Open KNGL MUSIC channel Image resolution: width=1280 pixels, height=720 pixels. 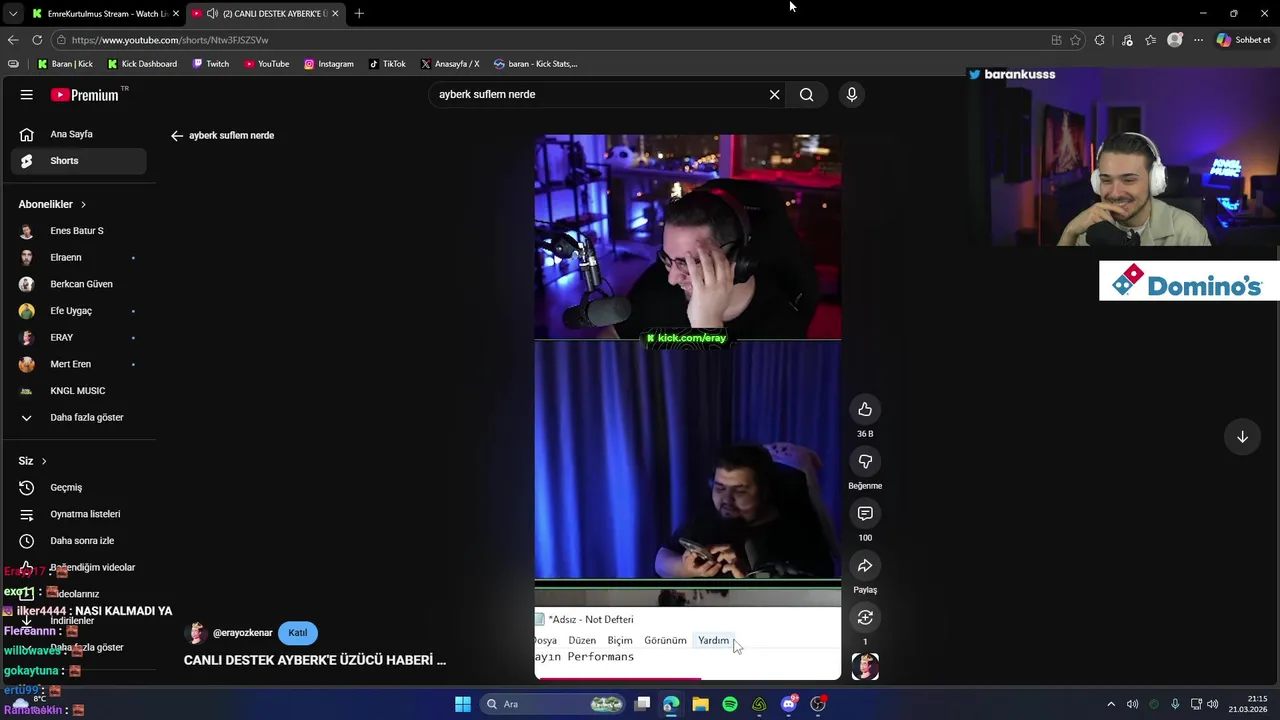click(x=78, y=391)
